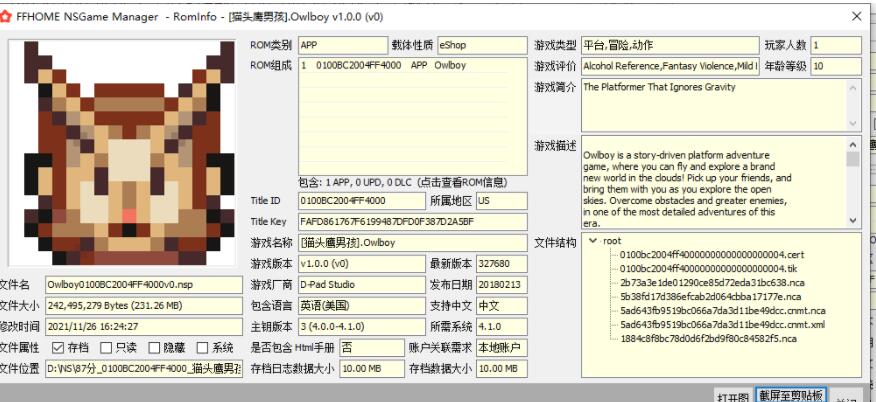The width and height of the screenshot is (876, 402).
Task: Click the up arrow of 游戏简介 scrollbar
Action: 853,88
